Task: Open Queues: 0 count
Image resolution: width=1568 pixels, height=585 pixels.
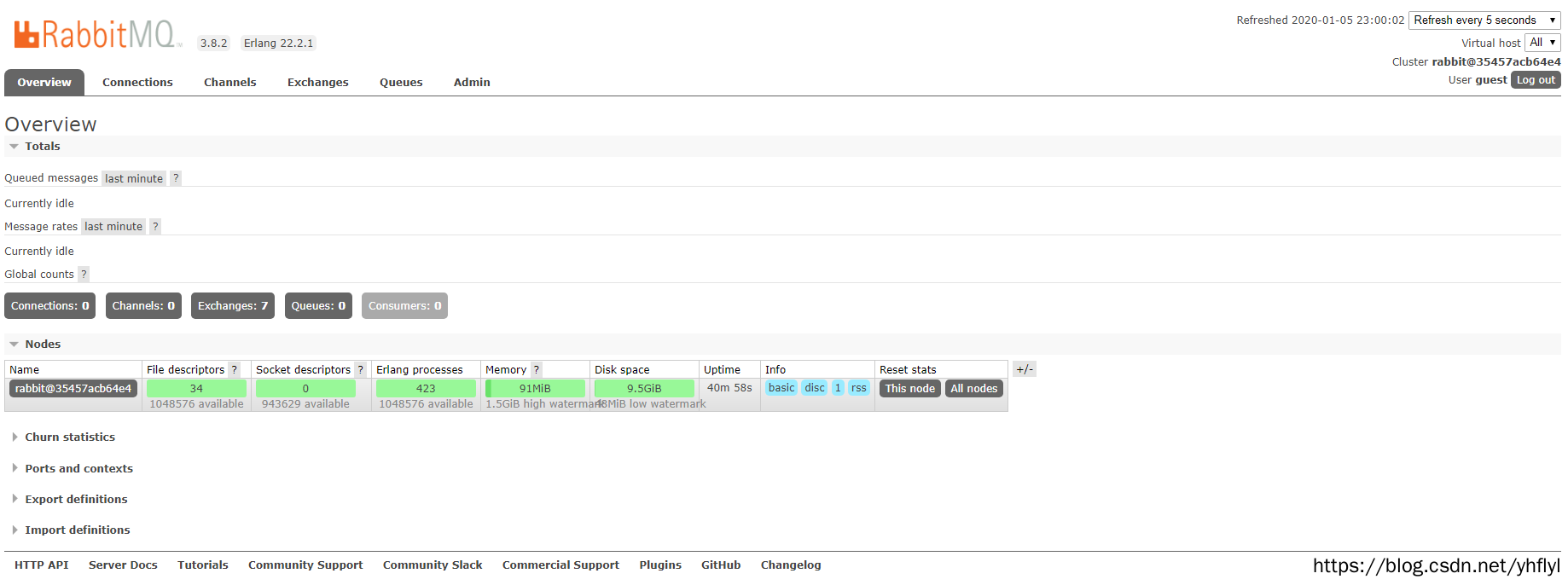Action: (318, 305)
